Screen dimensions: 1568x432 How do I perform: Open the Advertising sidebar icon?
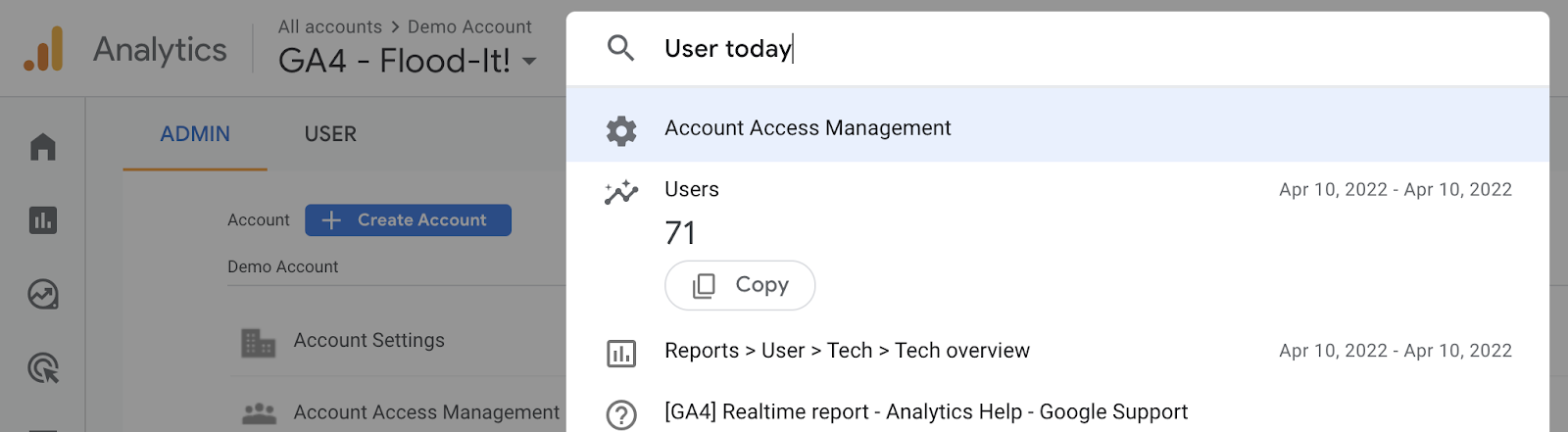(x=43, y=368)
